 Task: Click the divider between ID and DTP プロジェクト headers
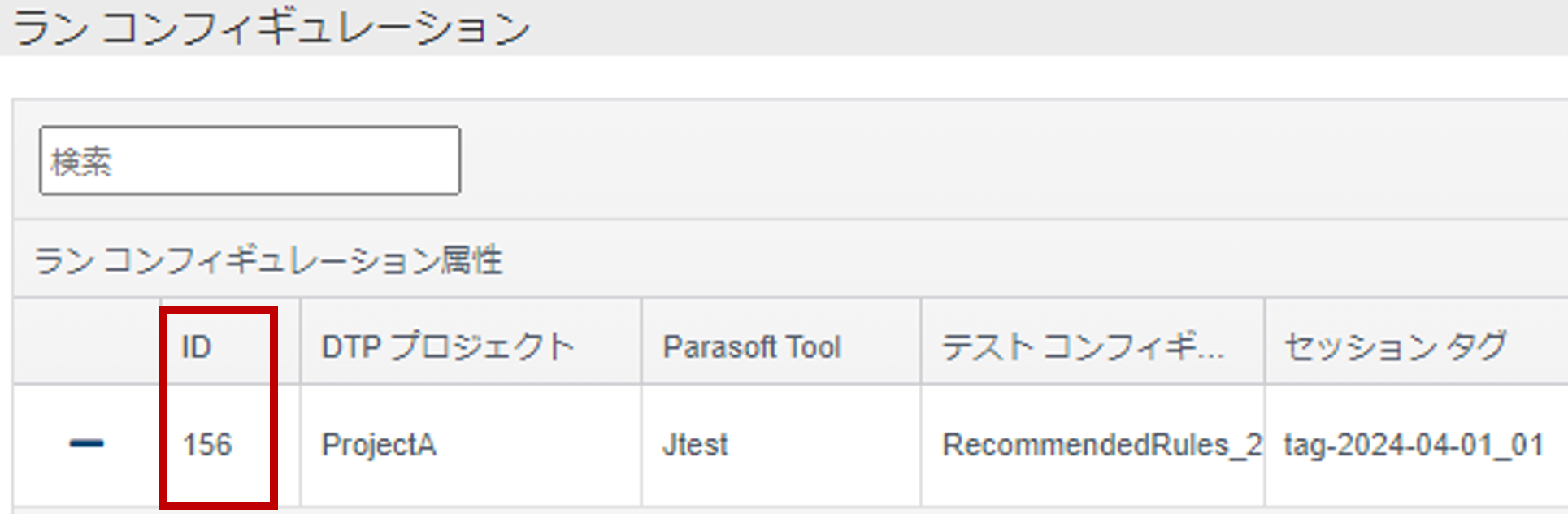click(300, 342)
